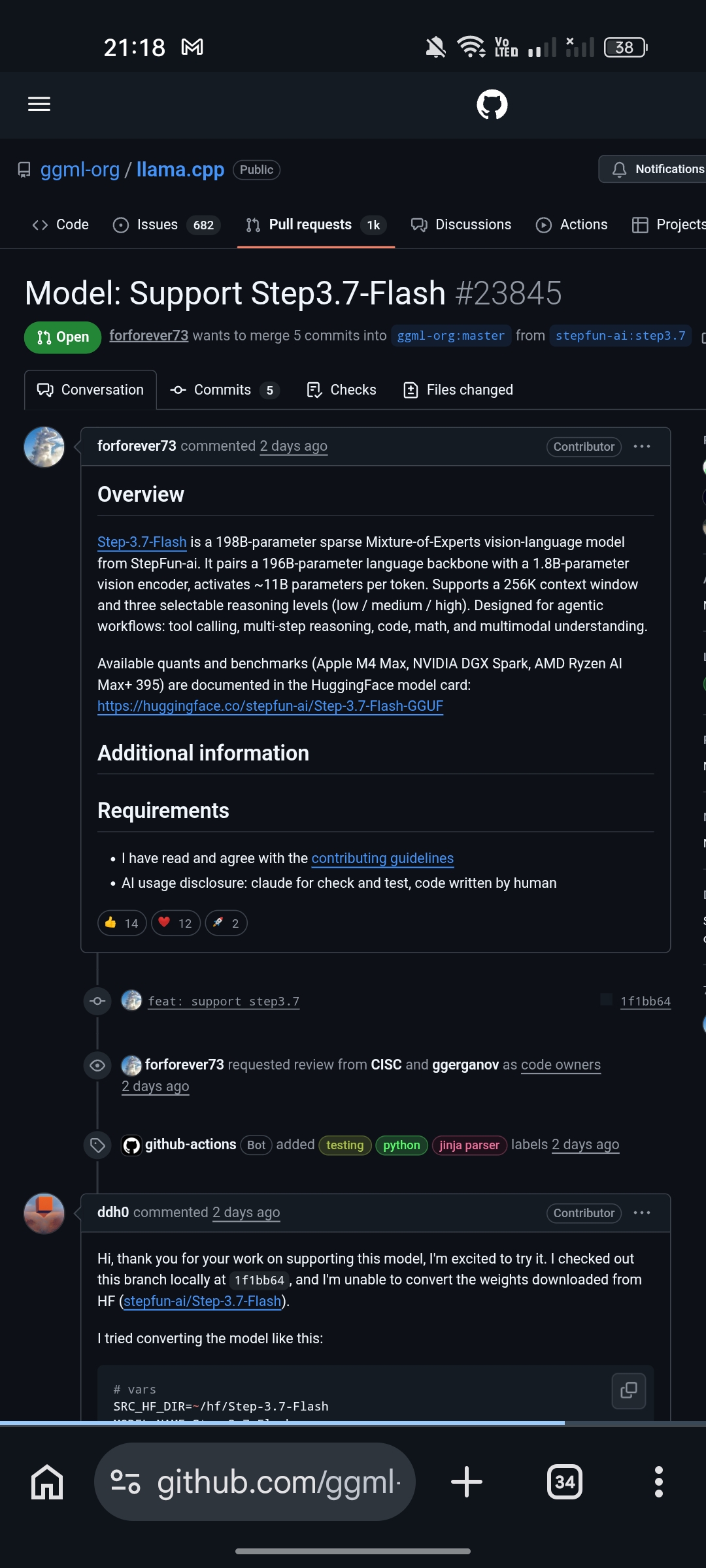Open forforever73 profile in merge description
The width and height of the screenshot is (706, 1568).
click(x=148, y=335)
